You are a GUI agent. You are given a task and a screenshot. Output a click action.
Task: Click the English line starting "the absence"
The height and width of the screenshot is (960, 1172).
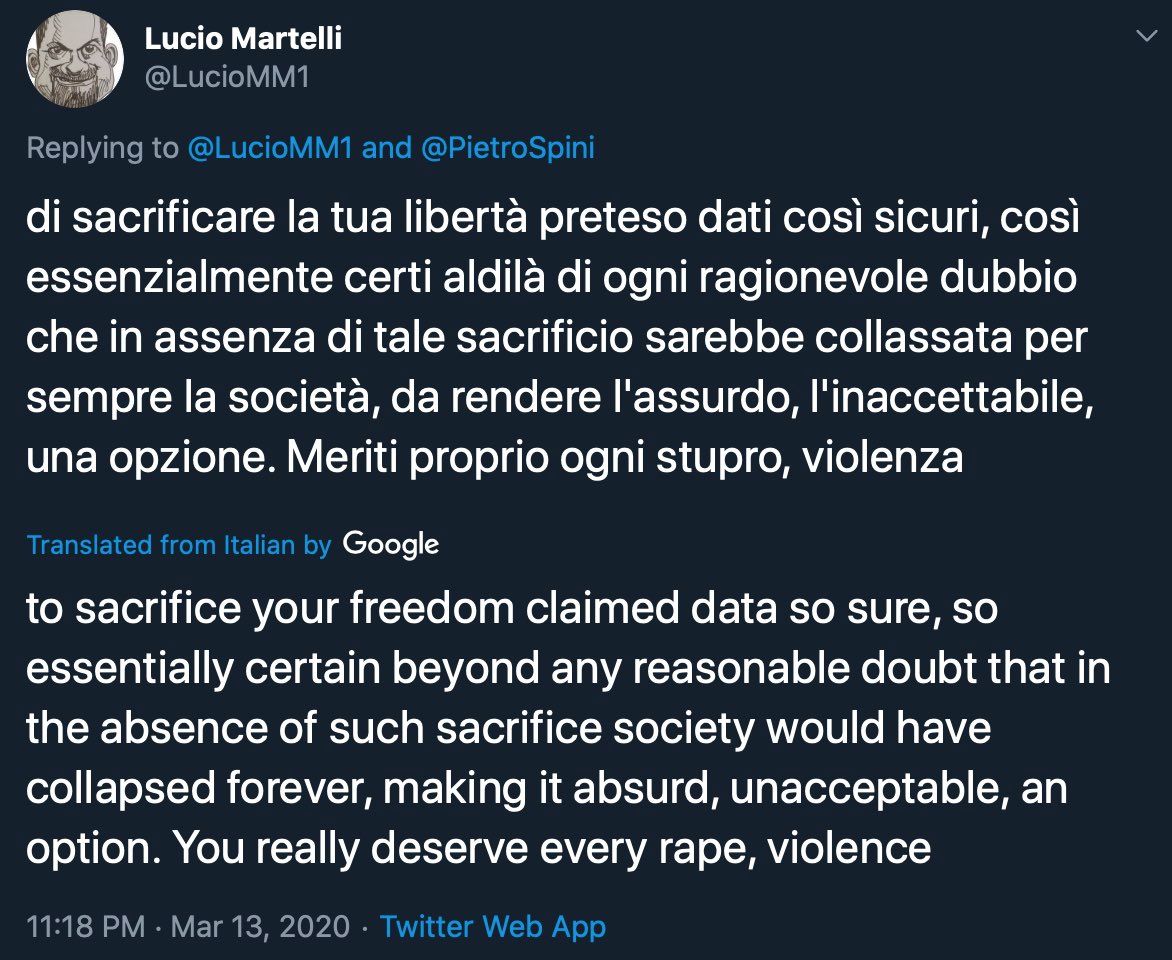[508, 729]
